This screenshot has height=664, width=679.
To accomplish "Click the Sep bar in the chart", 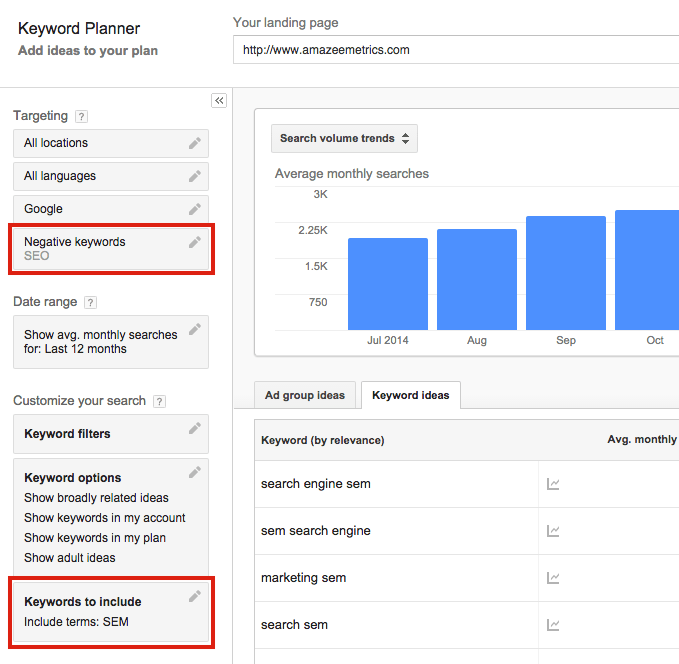I will pyautogui.click(x=566, y=273).
